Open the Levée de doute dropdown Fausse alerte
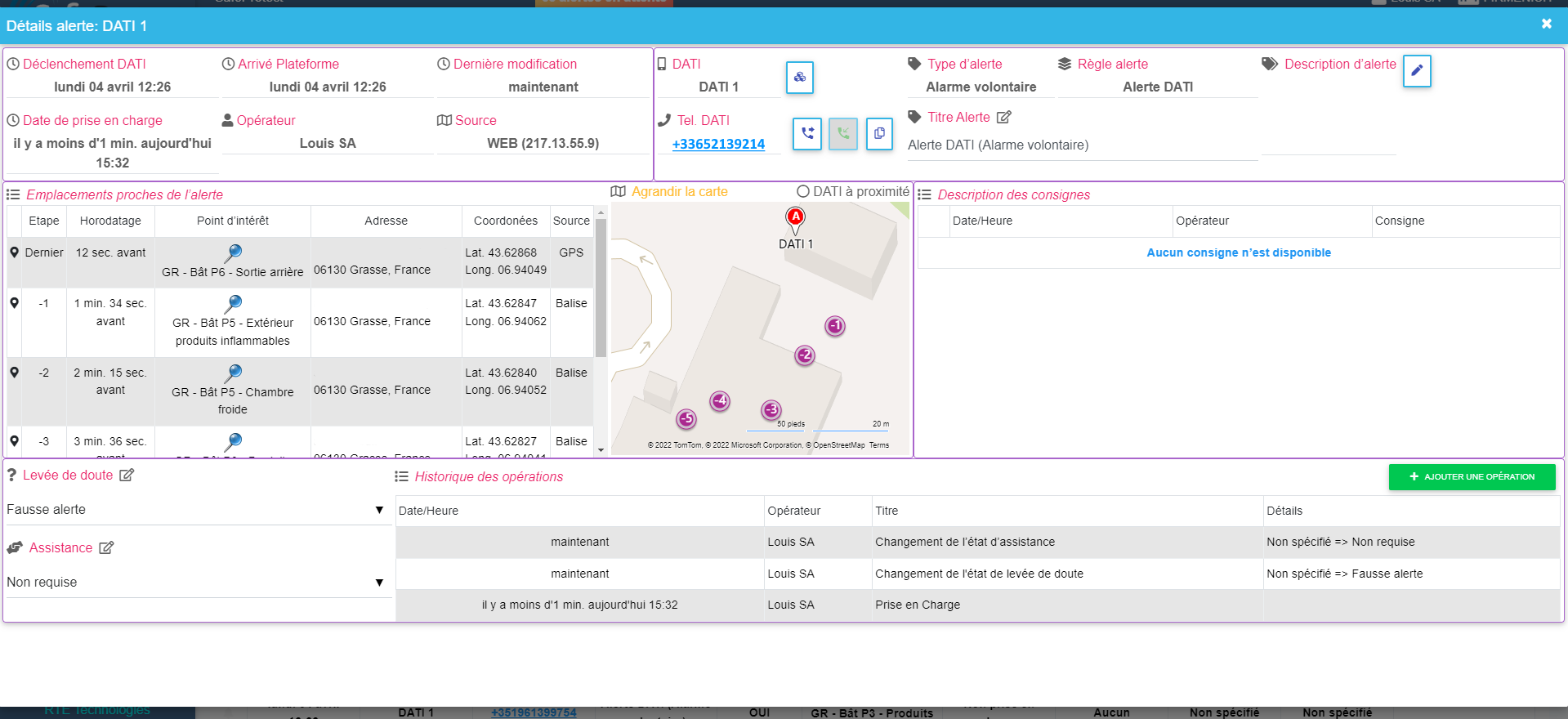The image size is (1568, 719). [196, 510]
